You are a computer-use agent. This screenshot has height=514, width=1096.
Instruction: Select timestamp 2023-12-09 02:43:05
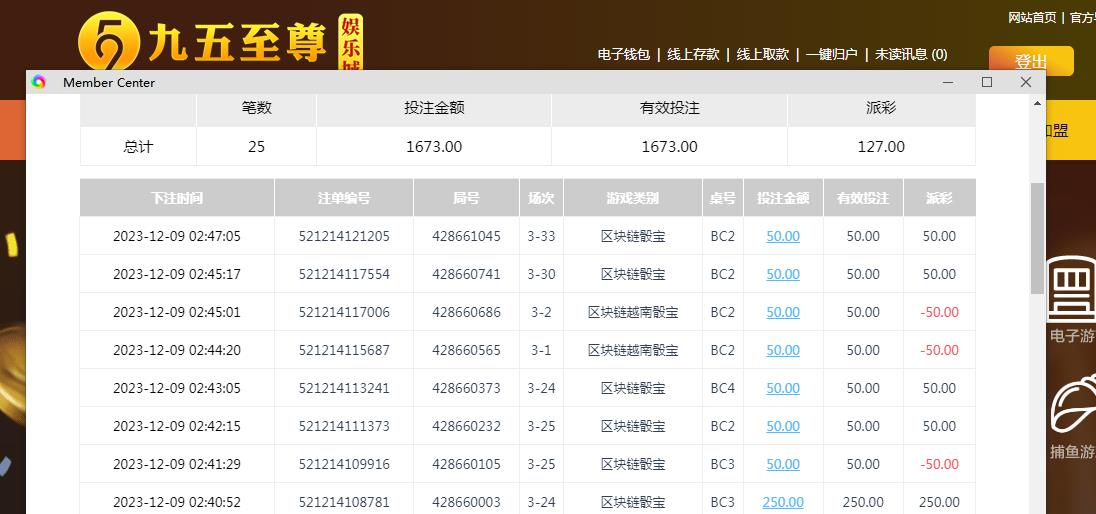click(177, 388)
